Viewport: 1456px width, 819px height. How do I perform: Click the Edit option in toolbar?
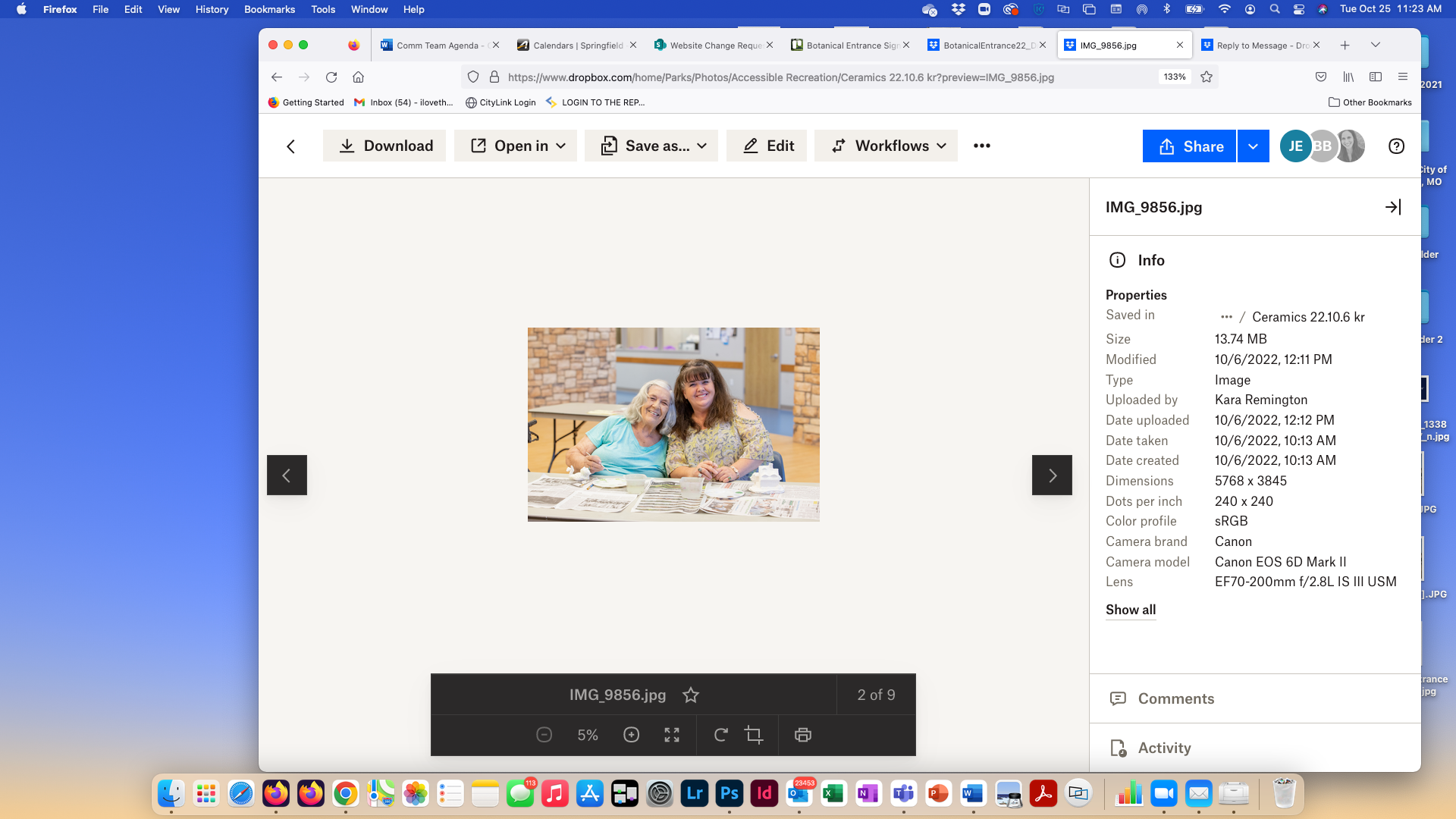[768, 146]
